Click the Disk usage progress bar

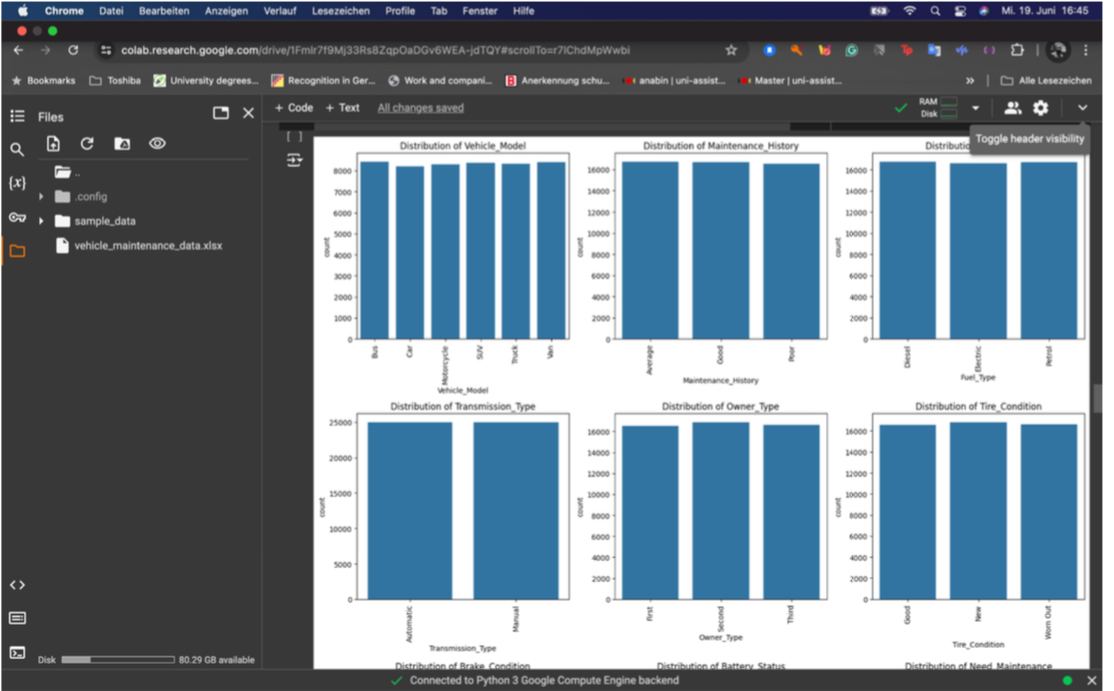coord(117,660)
